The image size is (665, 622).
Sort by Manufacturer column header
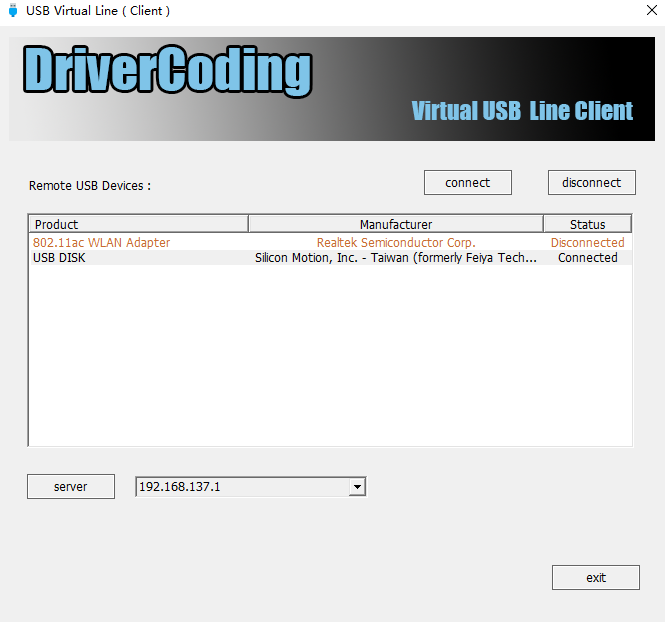pos(396,224)
